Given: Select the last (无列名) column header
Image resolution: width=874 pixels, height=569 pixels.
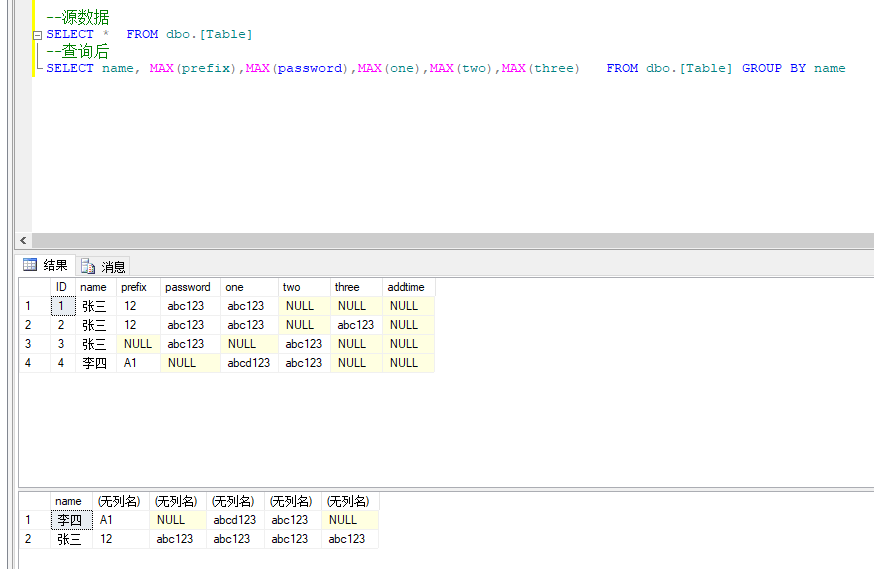Looking at the screenshot, I should pyautogui.click(x=350, y=501).
